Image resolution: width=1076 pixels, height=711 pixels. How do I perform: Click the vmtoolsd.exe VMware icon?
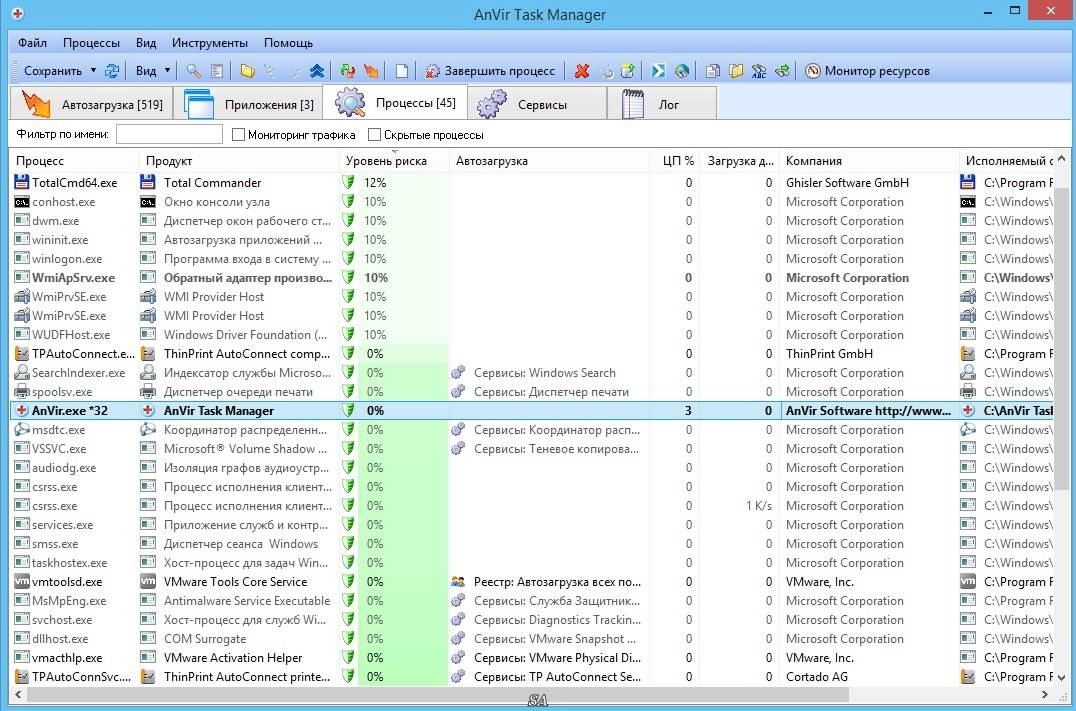[22, 581]
